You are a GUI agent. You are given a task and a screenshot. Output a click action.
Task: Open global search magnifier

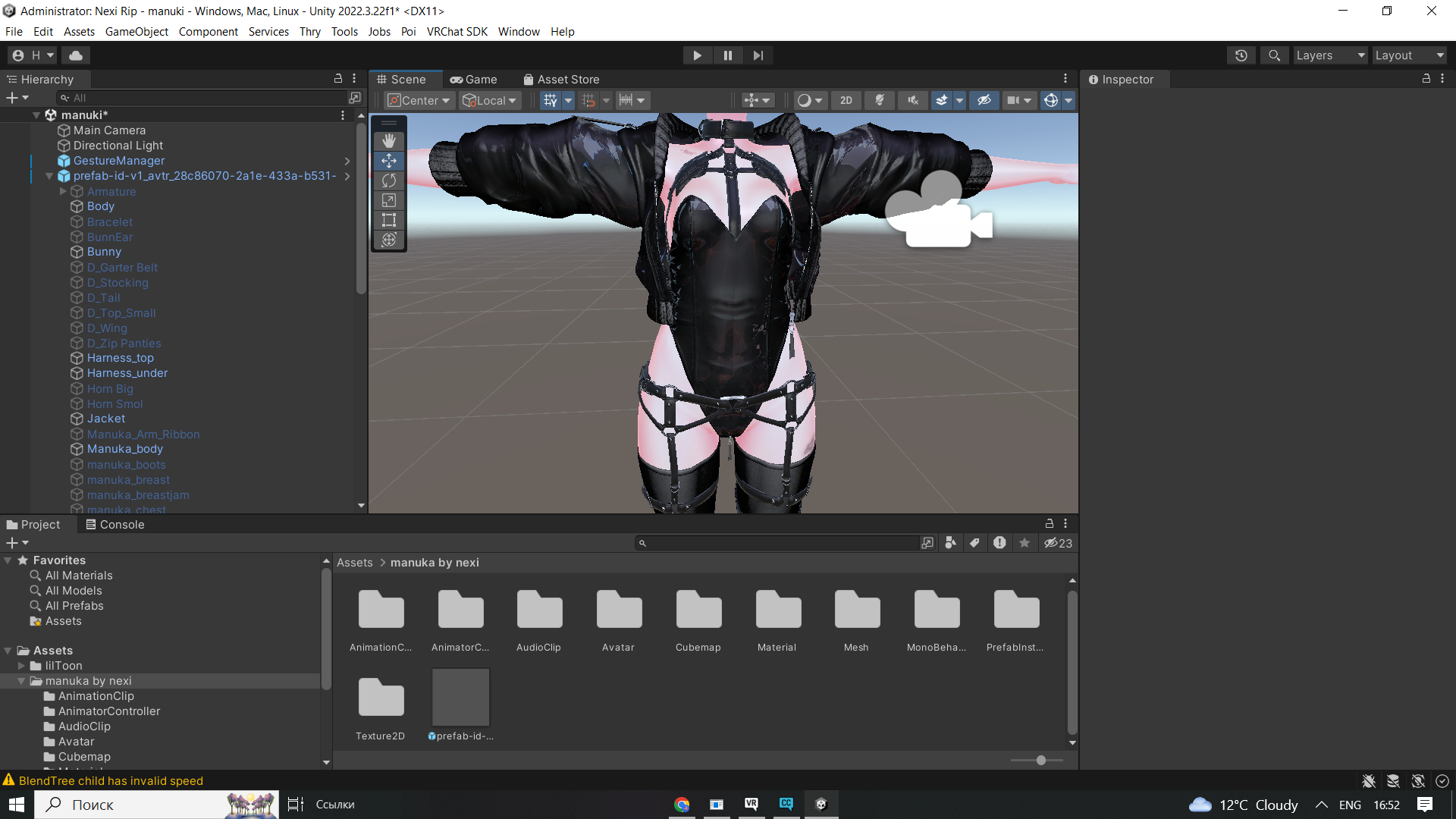click(1275, 55)
